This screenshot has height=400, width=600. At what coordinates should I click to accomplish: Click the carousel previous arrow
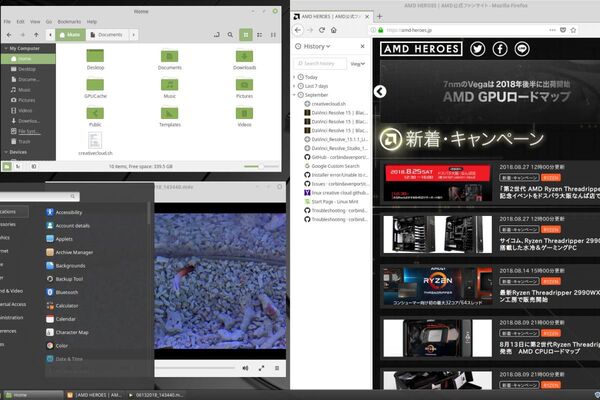[380, 91]
